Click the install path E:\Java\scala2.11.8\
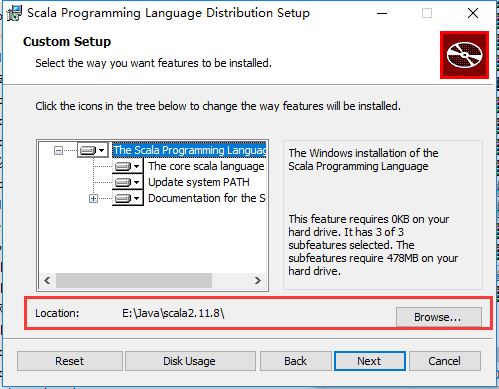 pyautogui.click(x=173, y=313)
